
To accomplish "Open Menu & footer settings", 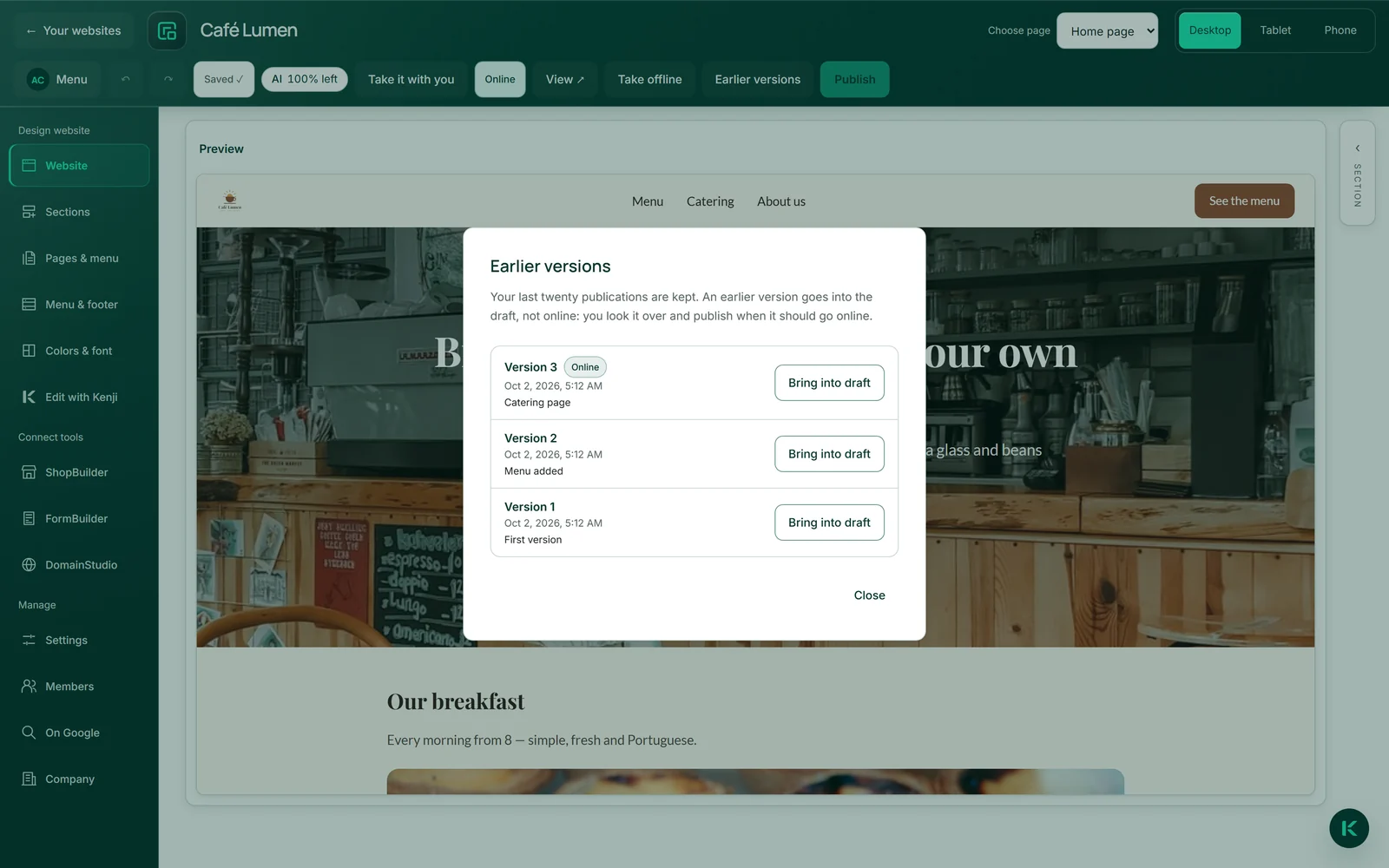I will click(x=79, y=305).
